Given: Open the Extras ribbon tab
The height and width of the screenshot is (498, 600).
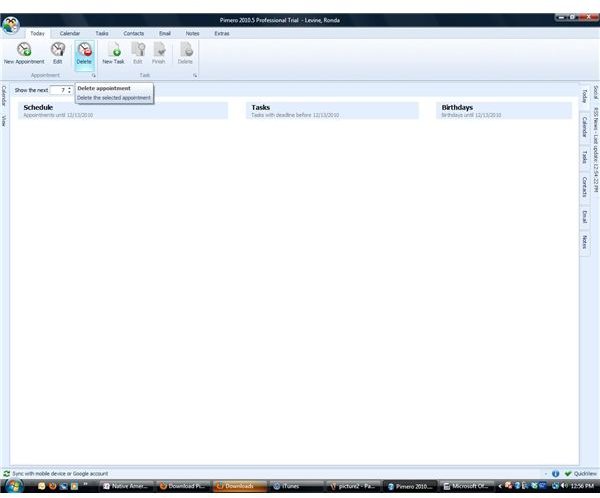Looking at the screenshot, I should (222, 33).
